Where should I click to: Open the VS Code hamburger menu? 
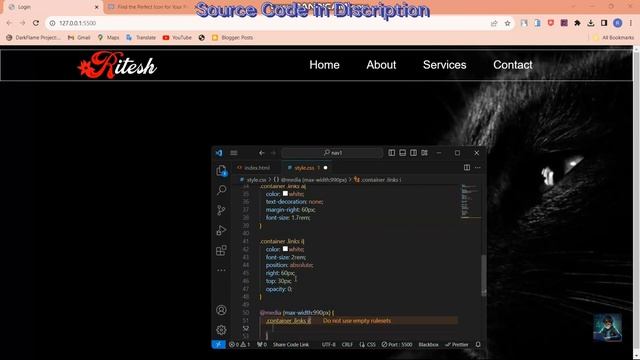[x=234, y=153]
